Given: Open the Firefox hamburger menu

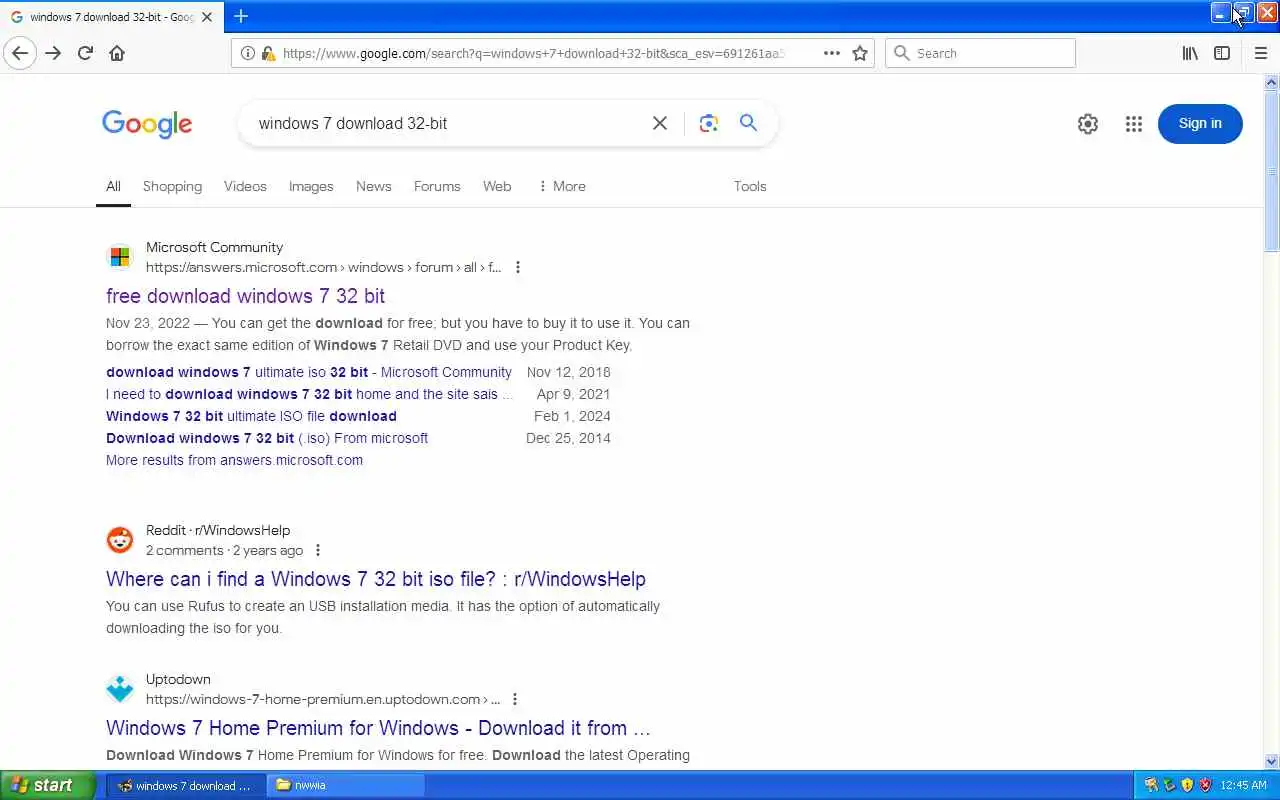Looking at the screenshot, I should click(x=1261, y=53).
